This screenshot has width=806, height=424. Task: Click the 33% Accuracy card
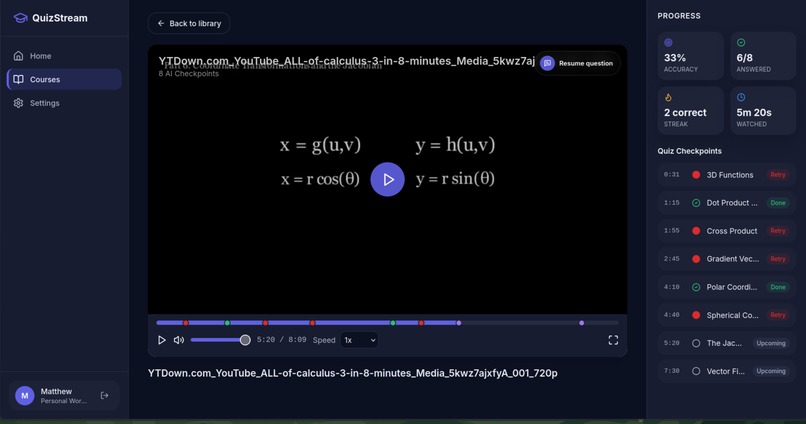[x=690, y=56]
